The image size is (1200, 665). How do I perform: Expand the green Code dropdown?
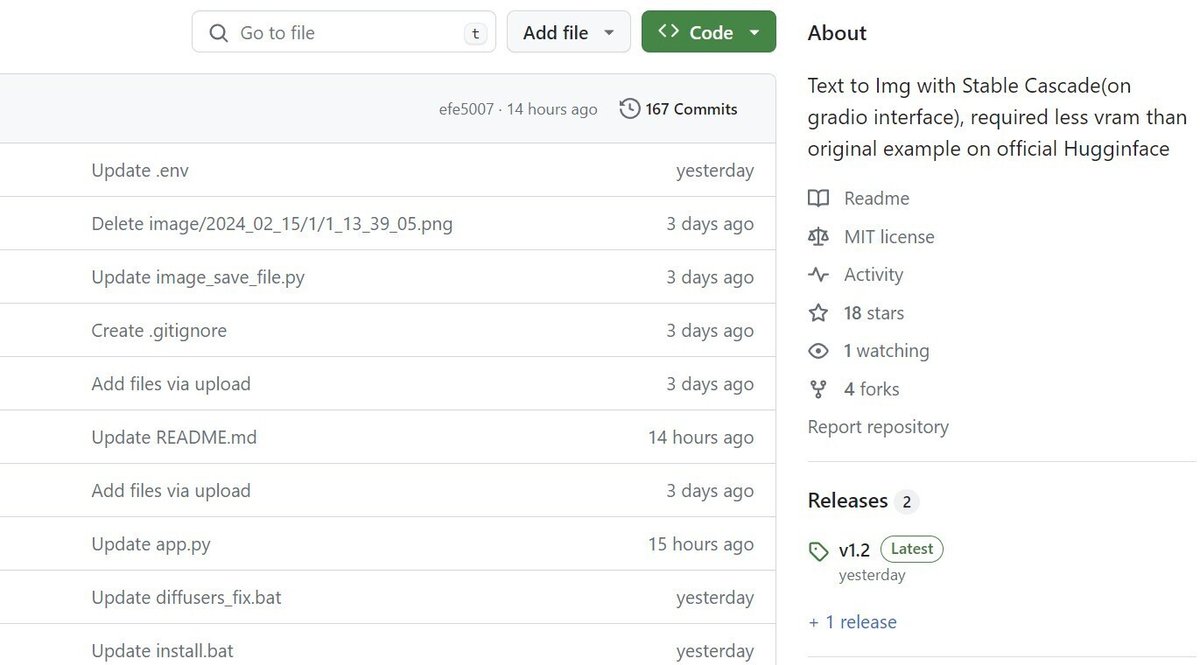(x=709, y=32)
